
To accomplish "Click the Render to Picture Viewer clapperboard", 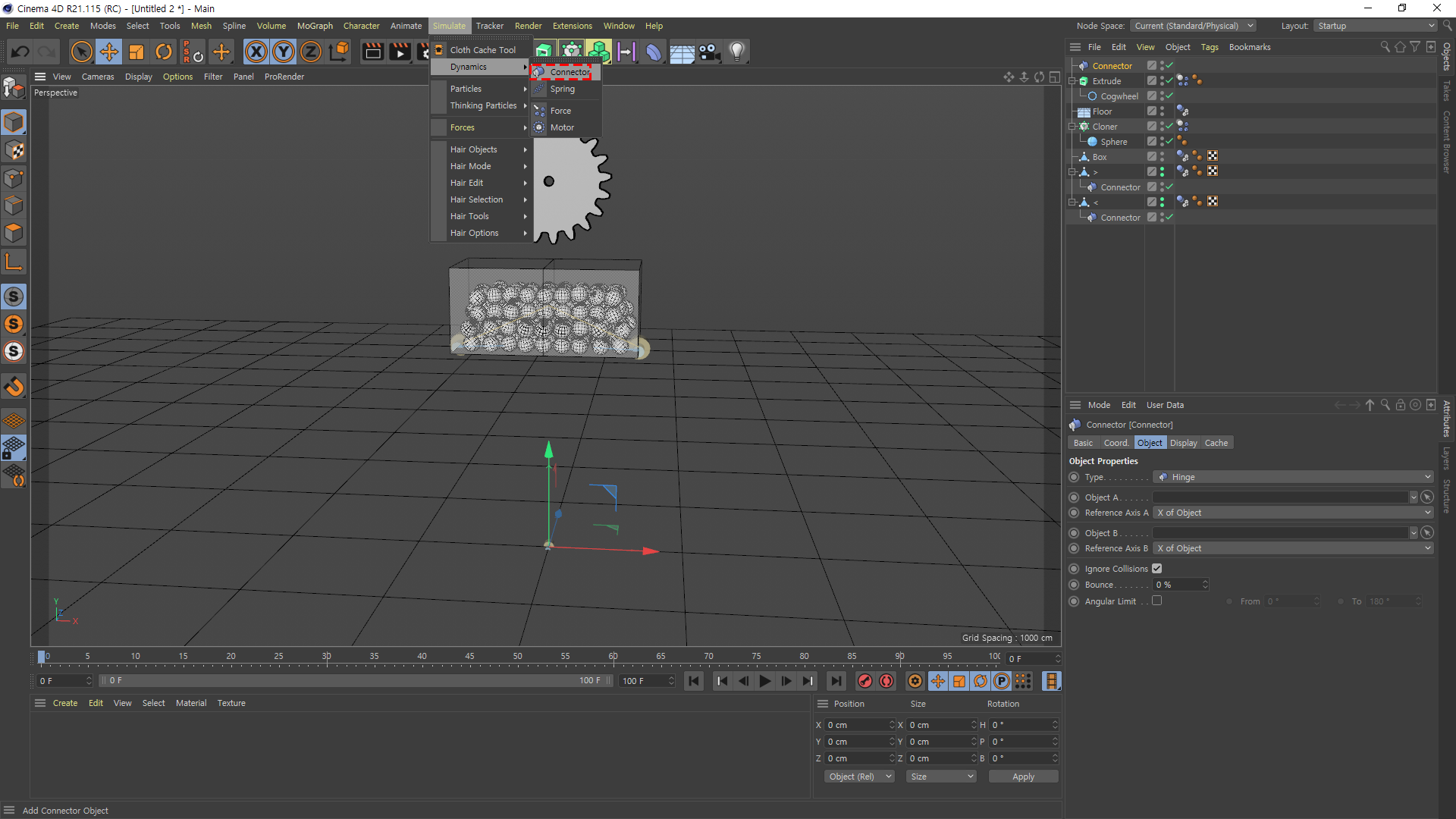I will coord(400,52).
